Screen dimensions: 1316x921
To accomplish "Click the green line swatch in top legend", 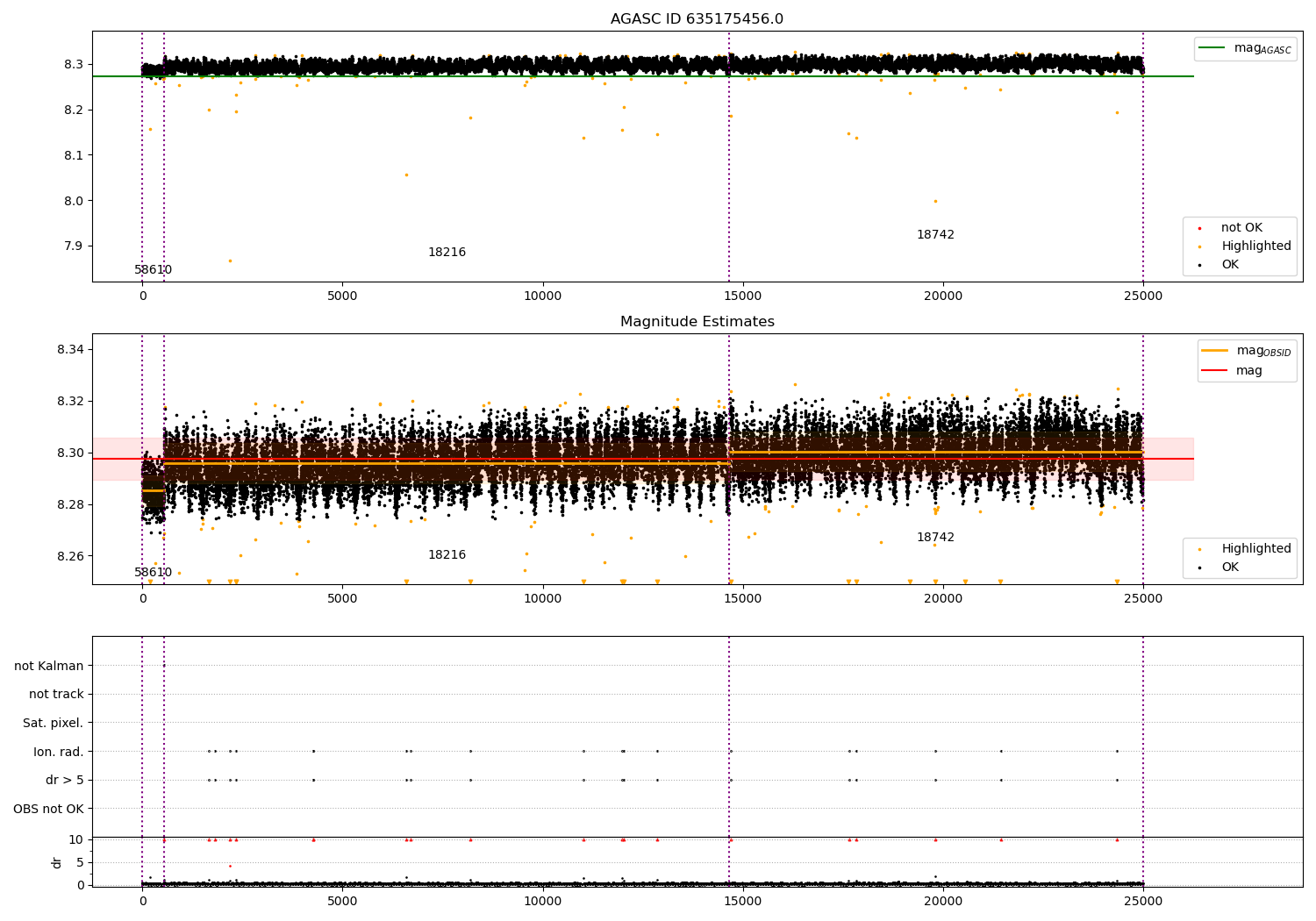I will pyautogui.click(x=1213, y=48).
